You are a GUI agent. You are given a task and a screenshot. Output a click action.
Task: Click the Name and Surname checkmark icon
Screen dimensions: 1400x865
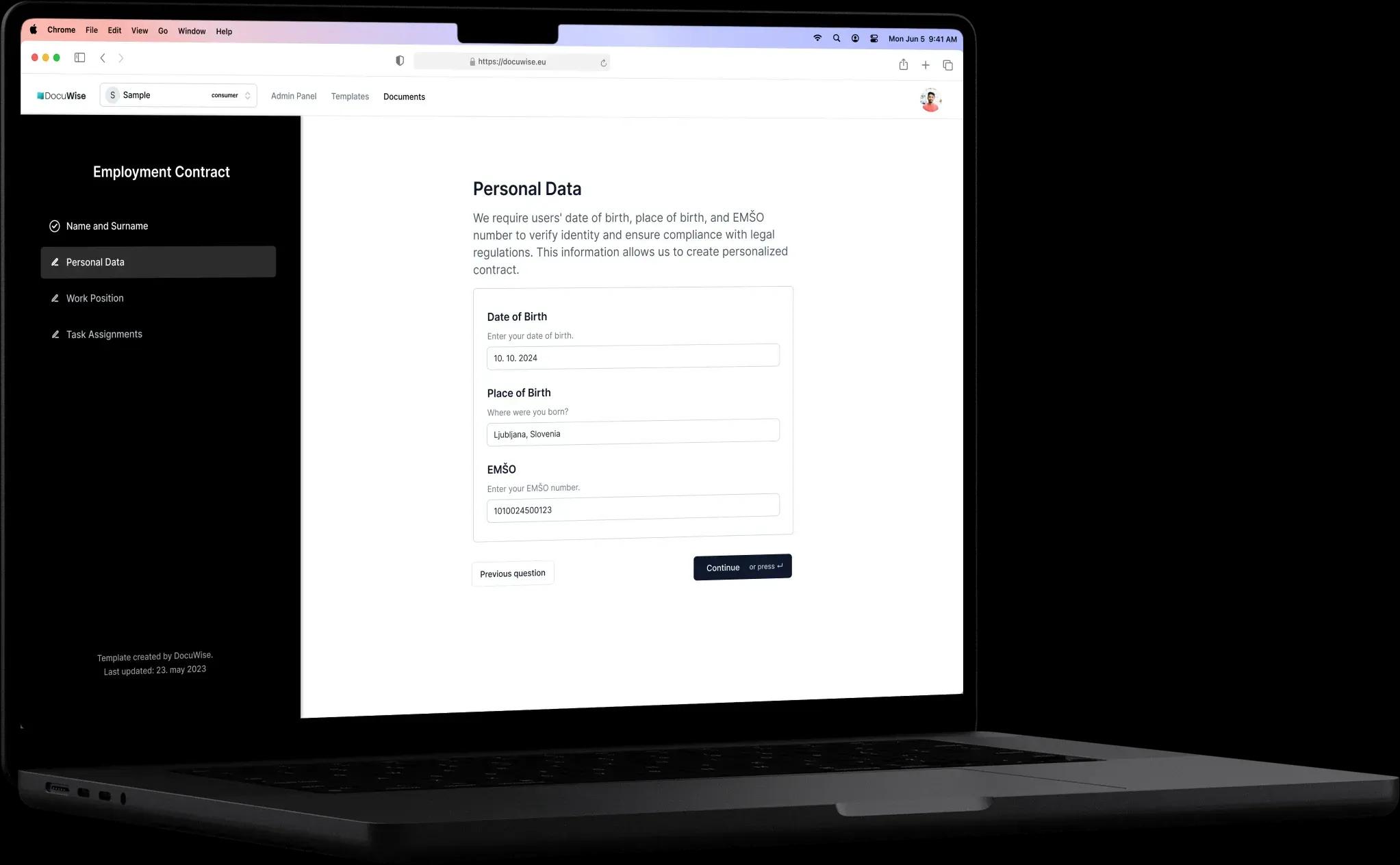point(55,225)
